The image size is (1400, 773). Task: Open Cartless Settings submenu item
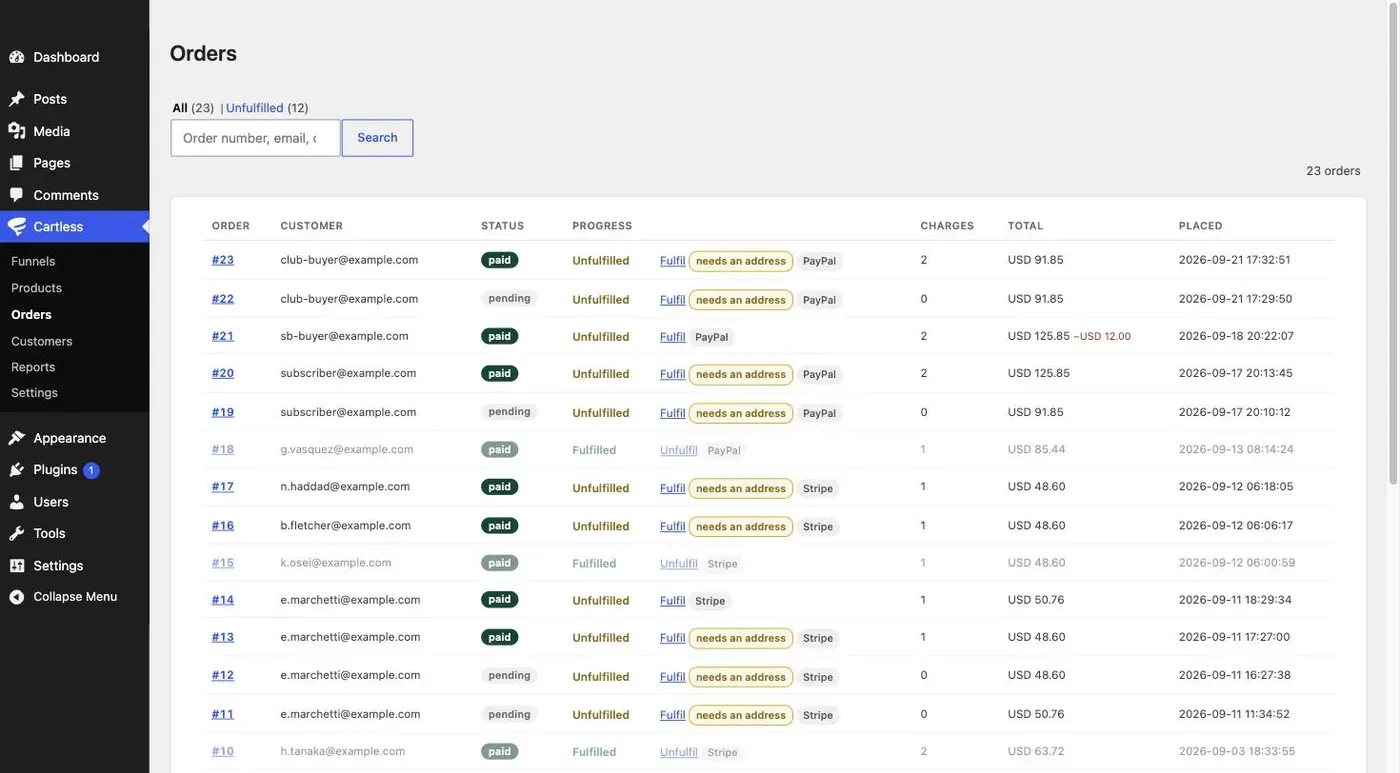34,393
